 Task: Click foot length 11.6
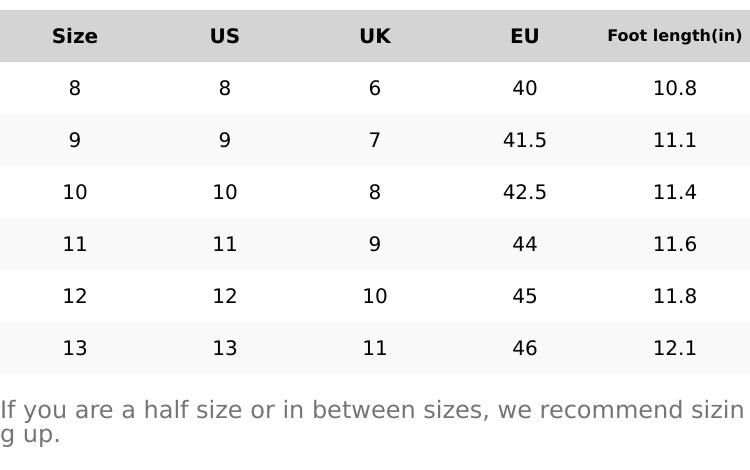tap(675, 245)
